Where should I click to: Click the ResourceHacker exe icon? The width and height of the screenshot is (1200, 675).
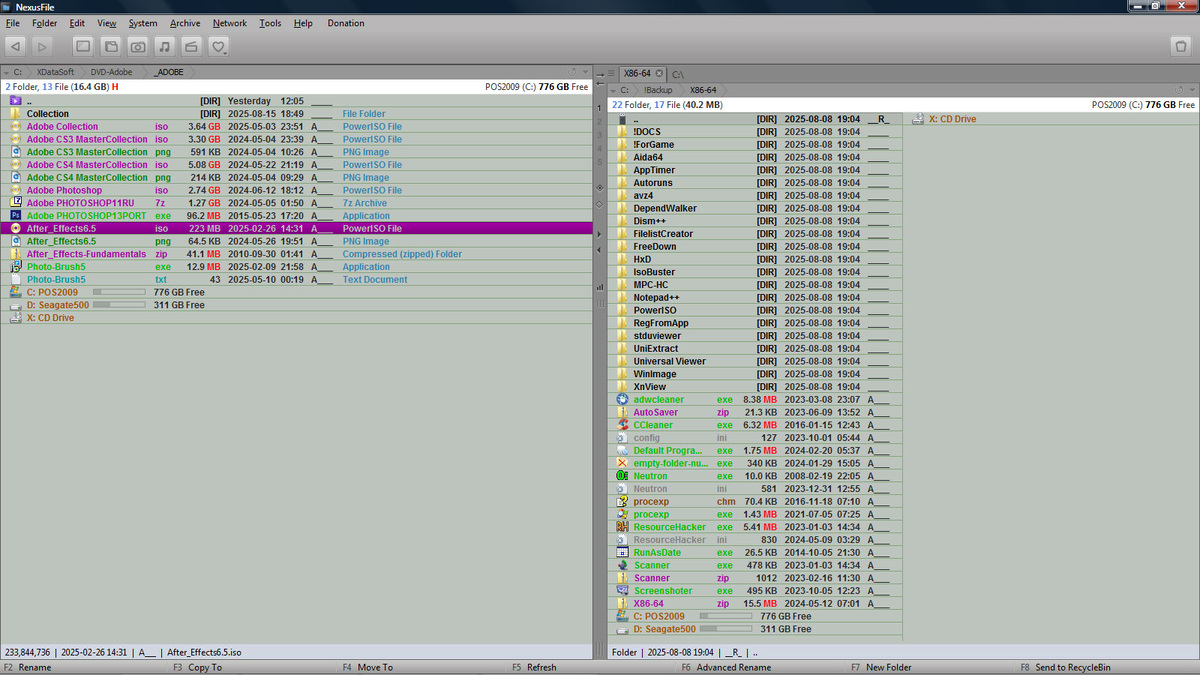click(x=622, y=527)
